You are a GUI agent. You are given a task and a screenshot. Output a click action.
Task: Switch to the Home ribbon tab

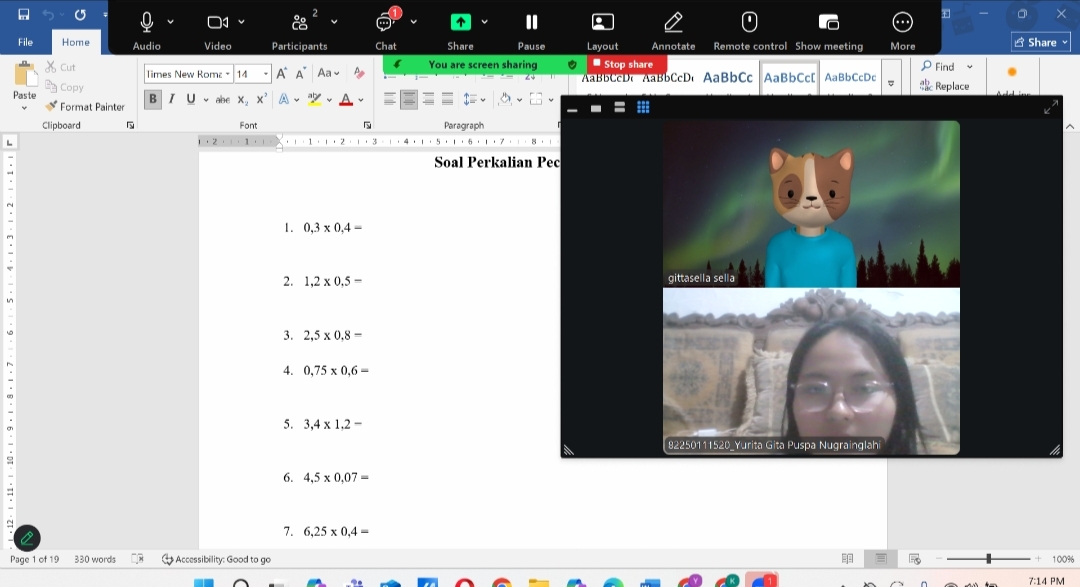click(x=76, y=42)
